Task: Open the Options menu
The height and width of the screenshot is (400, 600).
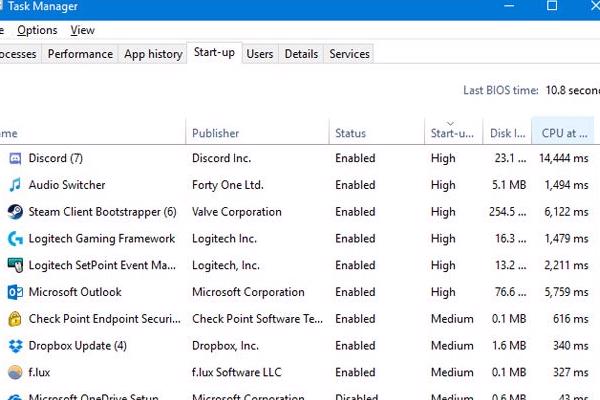Action: pyautogui.click(x=37, y=30)
